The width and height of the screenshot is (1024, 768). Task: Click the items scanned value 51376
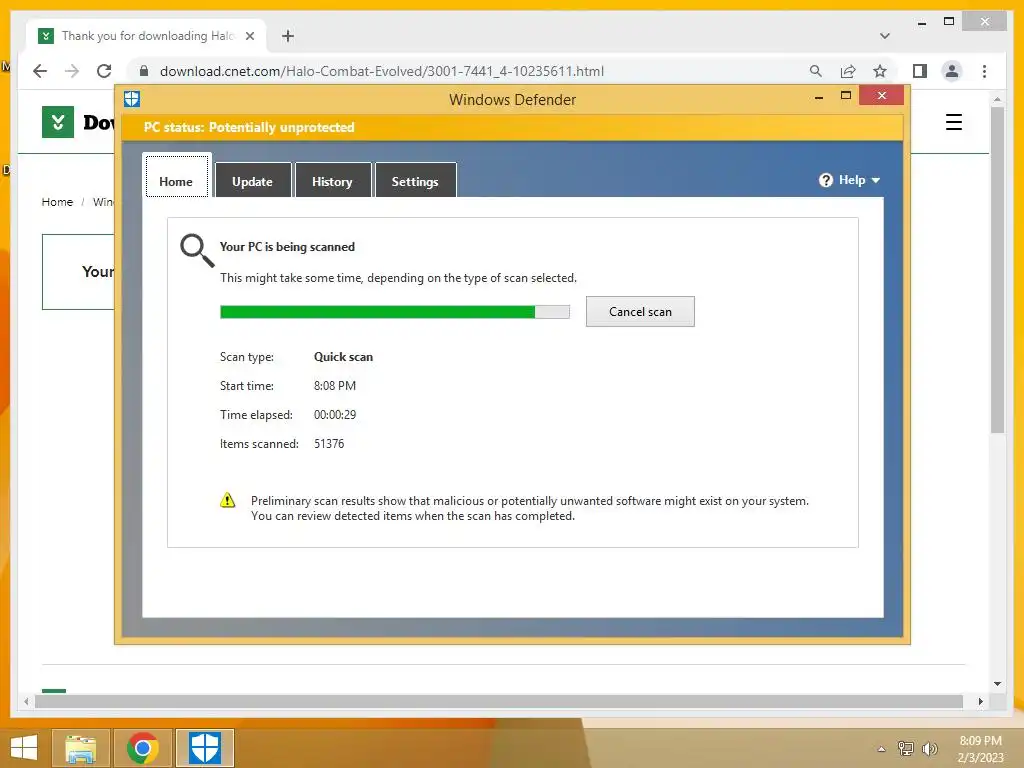(x=329, y=443)
